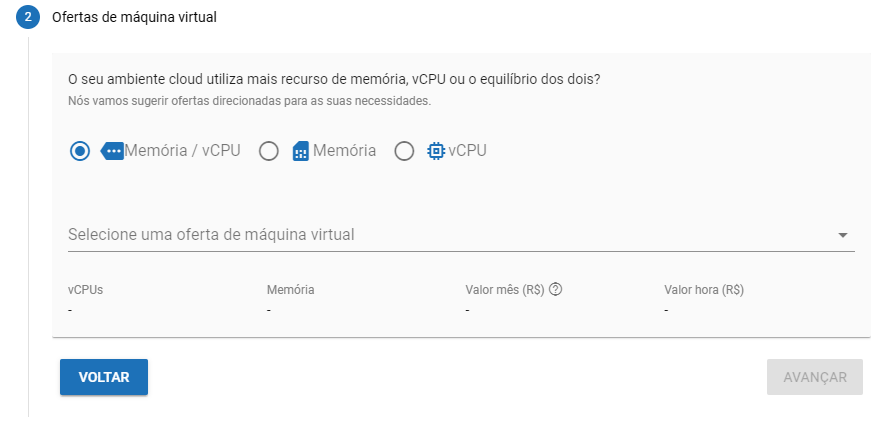Select the Memória / vCPU radio button
Image resolution: width=881 pixels, height=422 pixels.
80,151
